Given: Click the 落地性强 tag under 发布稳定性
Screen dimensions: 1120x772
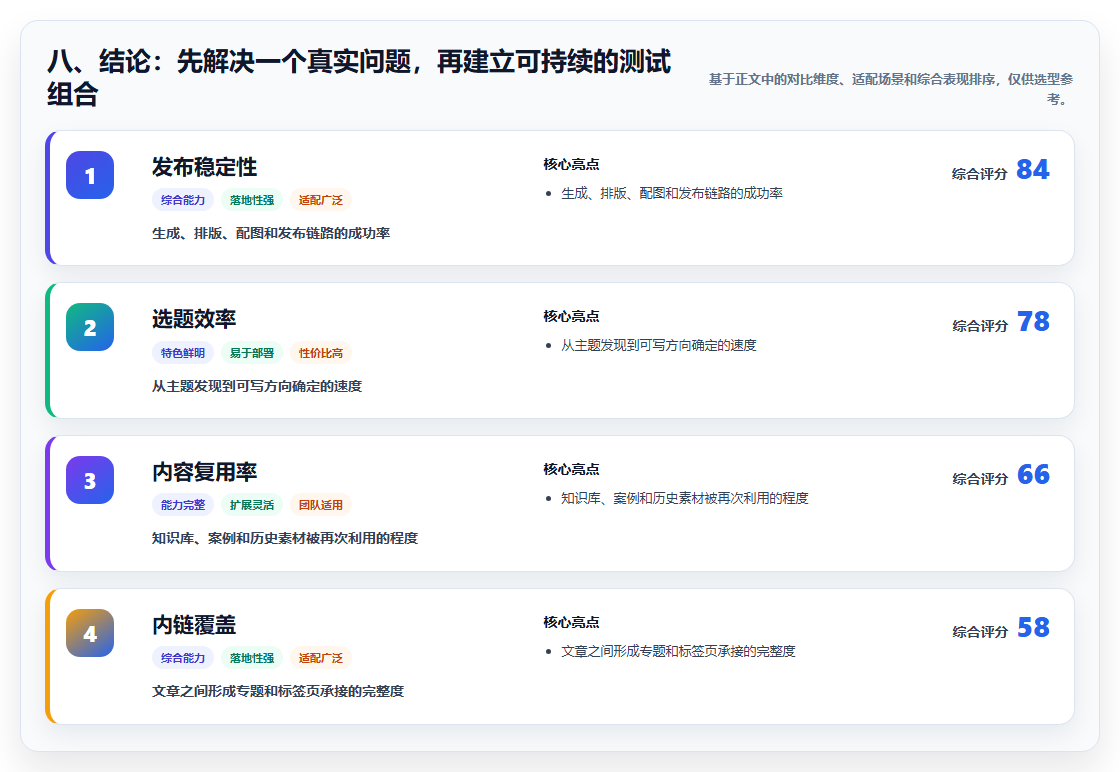Looking at the screenshot, I should tap(251, 200).
